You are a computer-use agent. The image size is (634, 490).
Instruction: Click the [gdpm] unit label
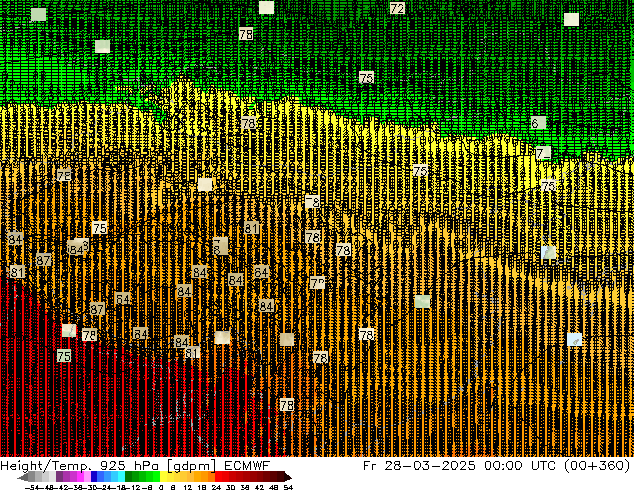coord(192,465)
